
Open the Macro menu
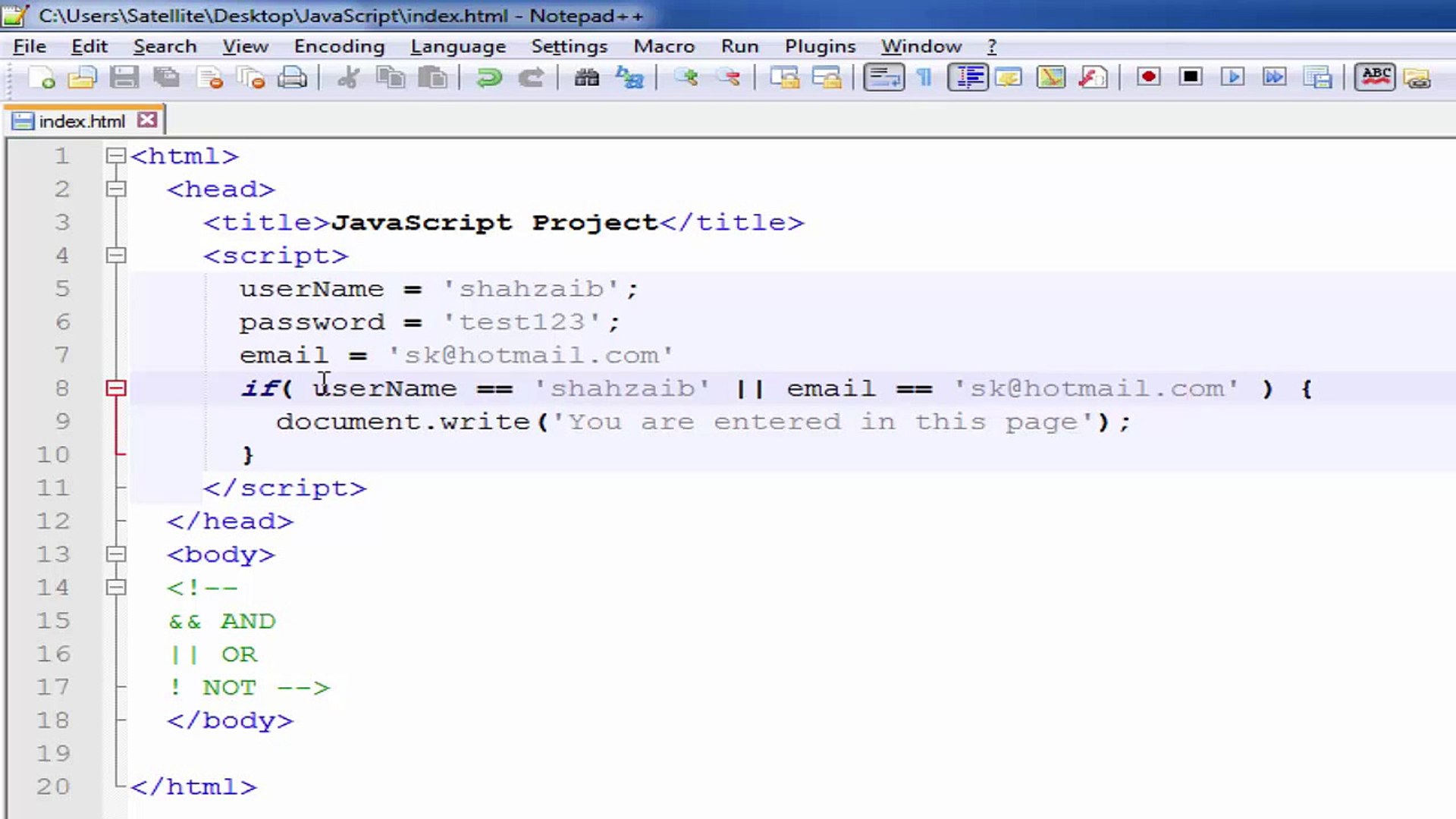click(664, 46)
